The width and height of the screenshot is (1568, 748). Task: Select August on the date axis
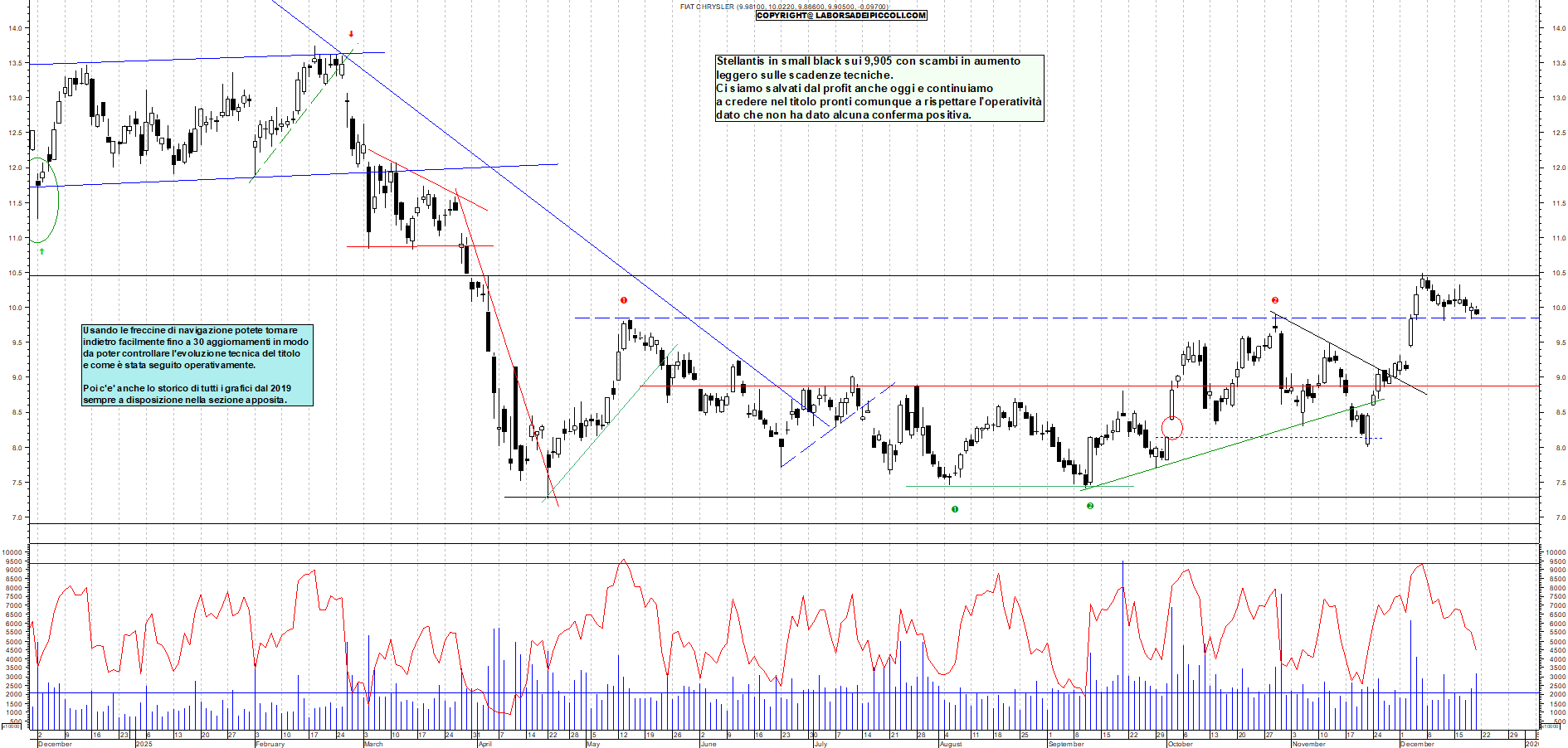click(951, 744)
